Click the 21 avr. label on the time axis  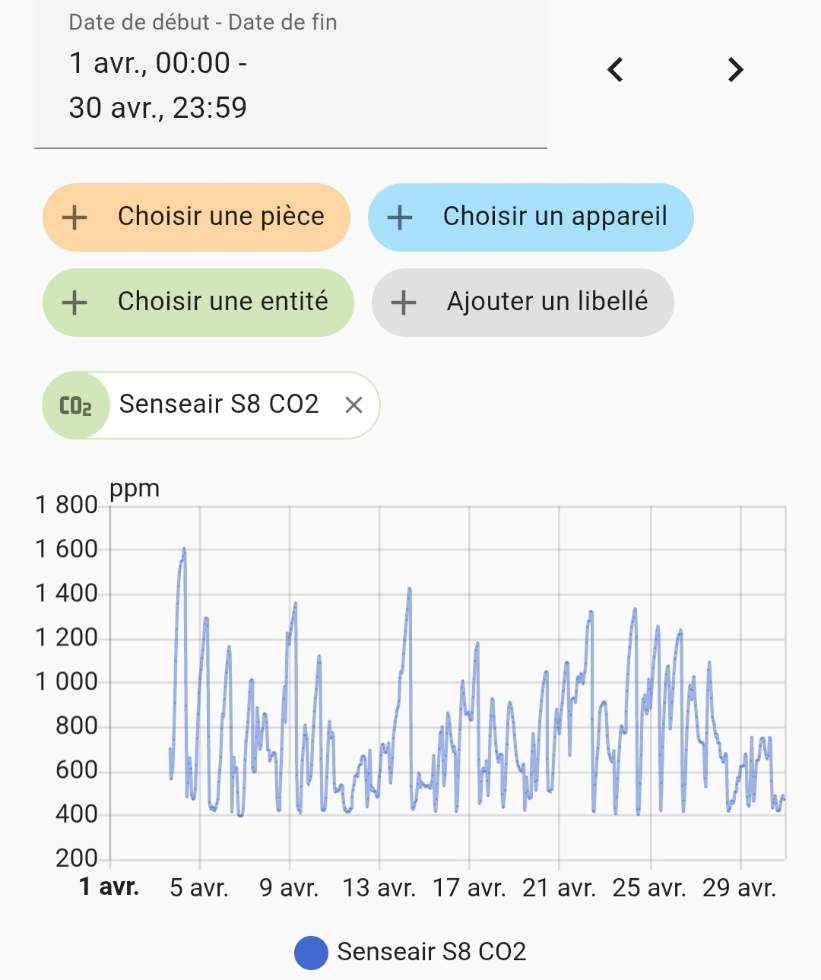[560, 888]
